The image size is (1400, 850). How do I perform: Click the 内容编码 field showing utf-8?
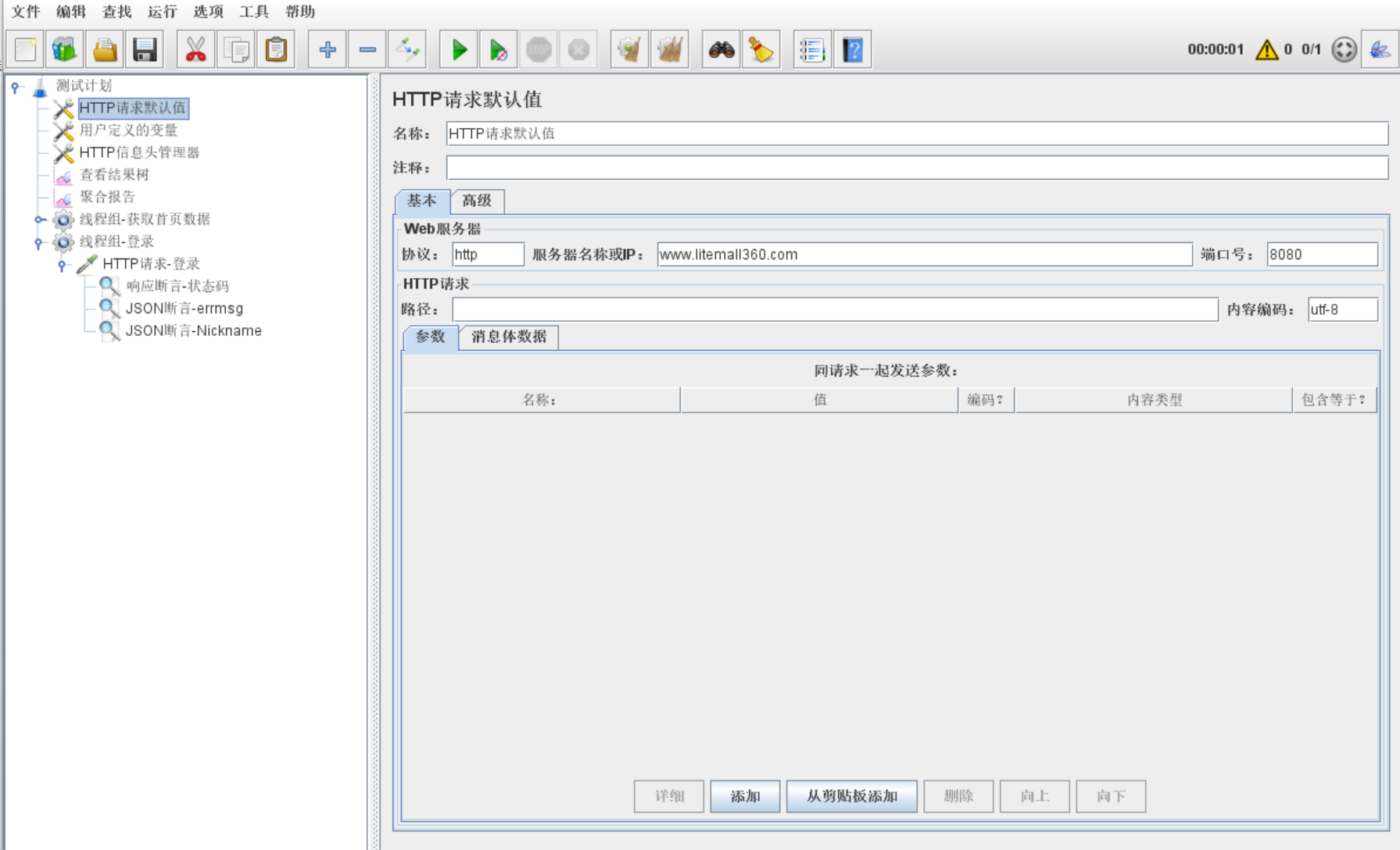point(1342,309)
